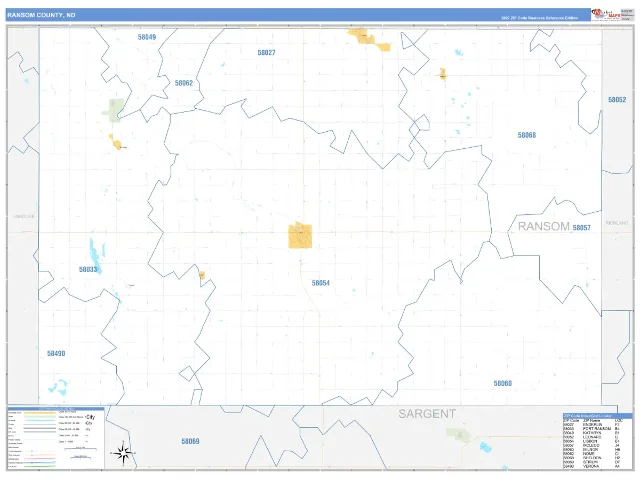The width and height of the screenshot is (640, 480).
Task: Click the green line swatch at legend bottom
Action: [x=40, y=467]
